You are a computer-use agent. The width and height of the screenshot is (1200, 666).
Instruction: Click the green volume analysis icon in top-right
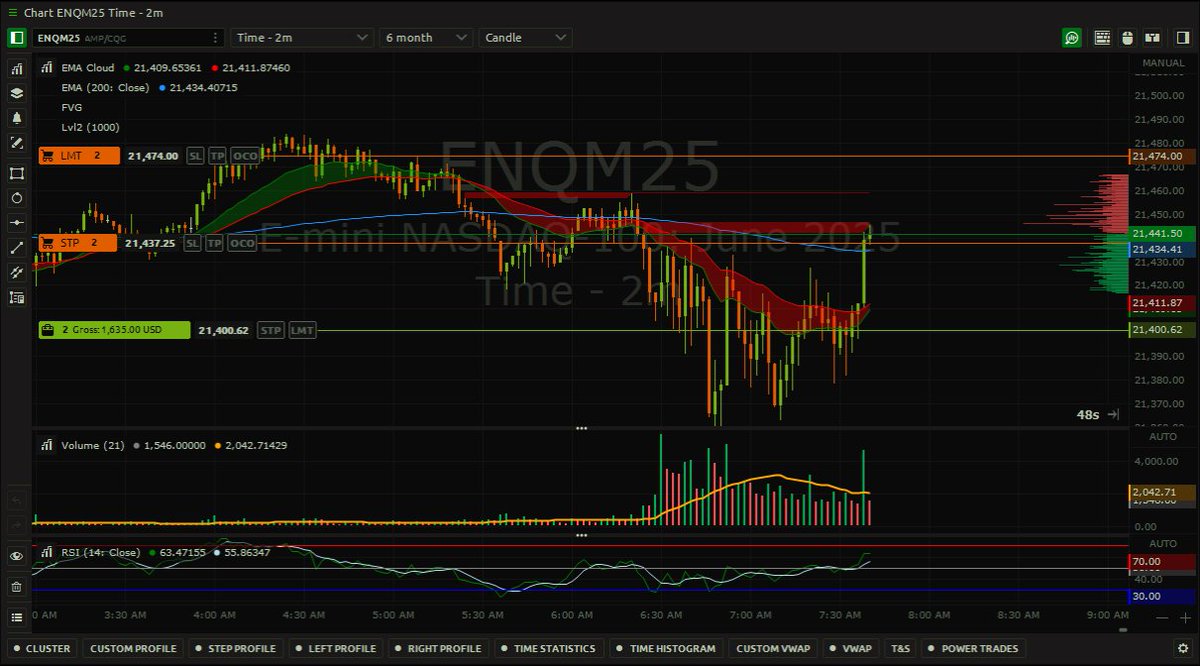tap(1072, 38)
